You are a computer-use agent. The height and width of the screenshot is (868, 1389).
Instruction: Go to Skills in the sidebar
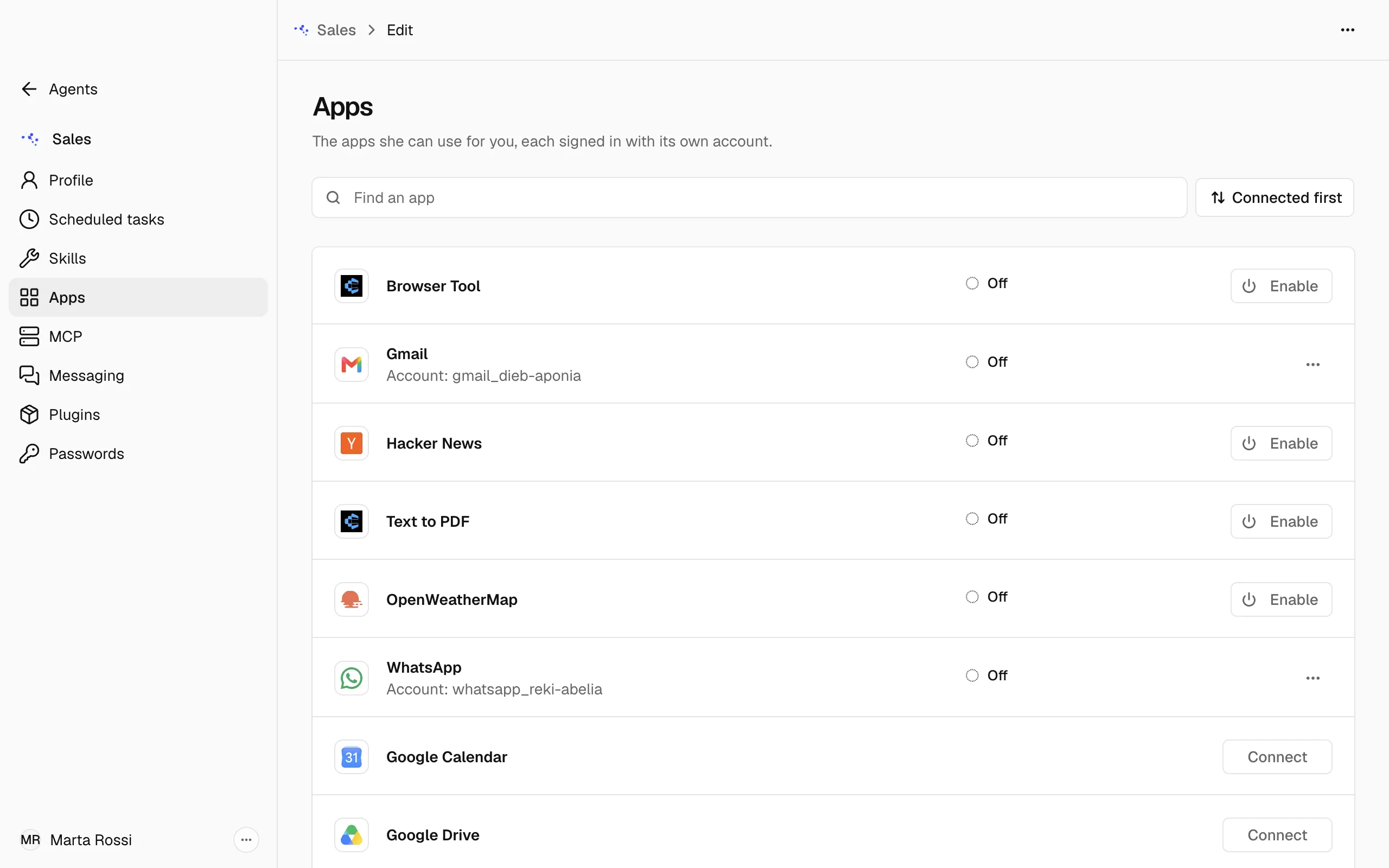138,258
